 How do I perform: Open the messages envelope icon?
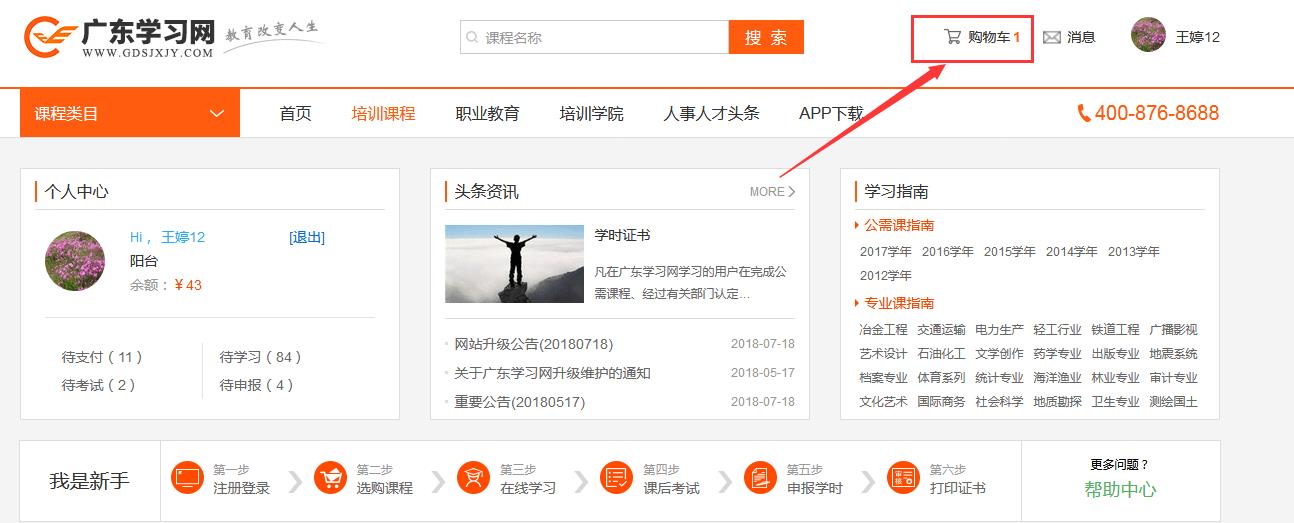(x=1051, y=37)
